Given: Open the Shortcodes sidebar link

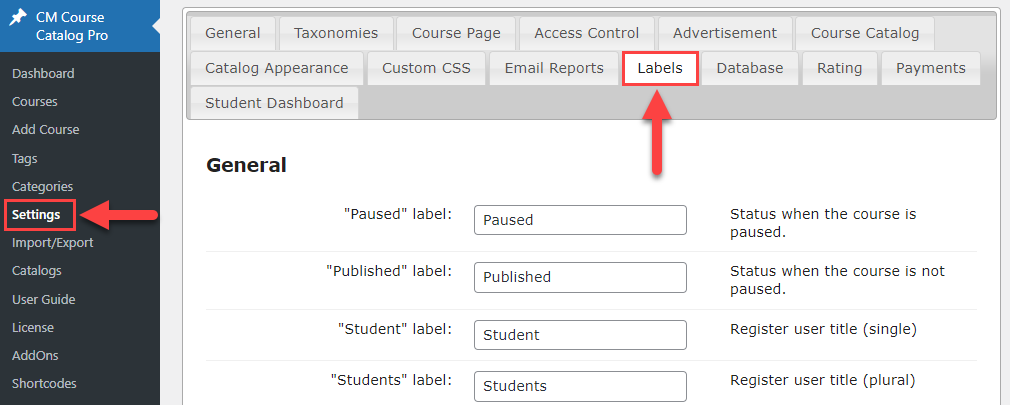Looking at the screenshot, I should coord(44,383).
